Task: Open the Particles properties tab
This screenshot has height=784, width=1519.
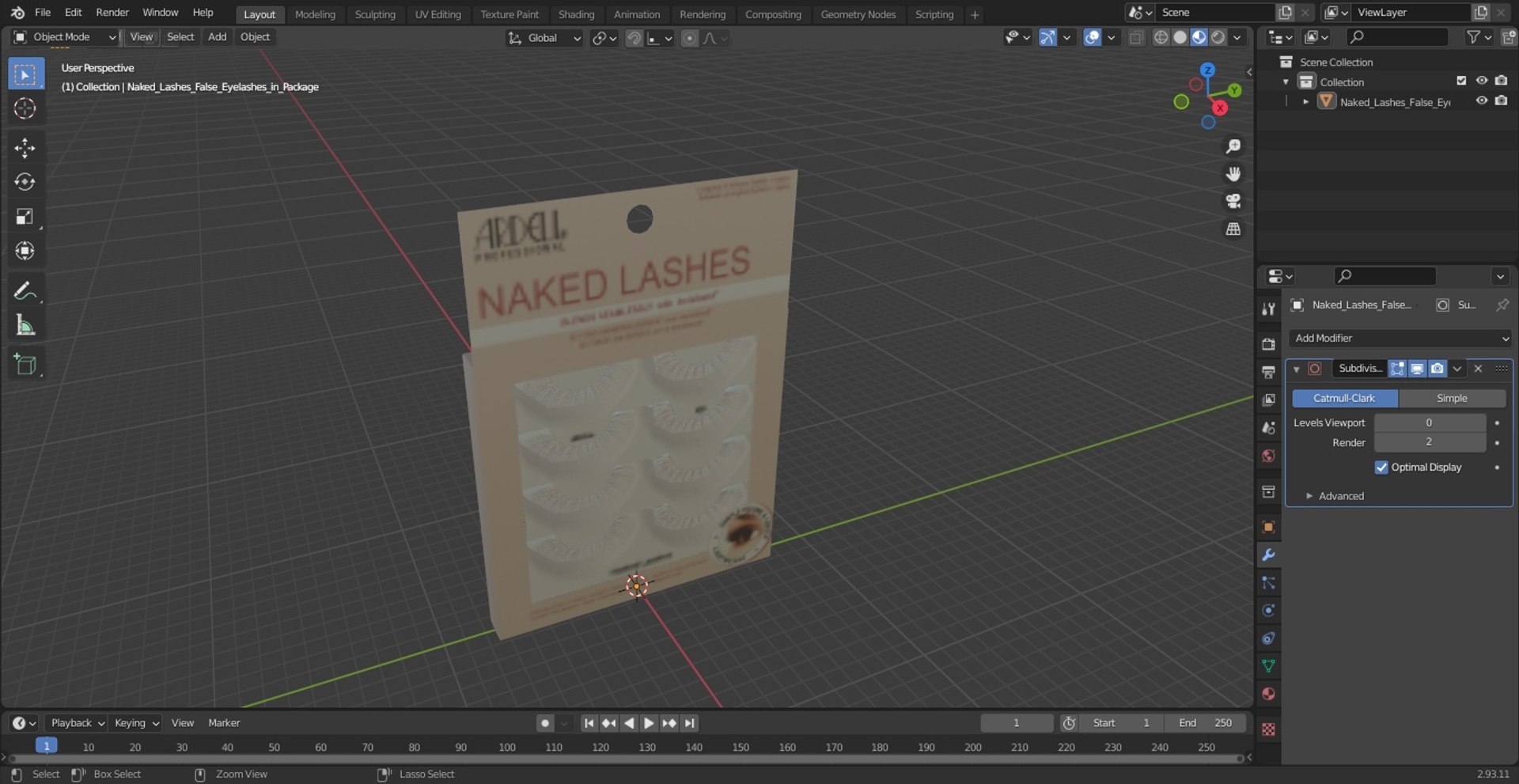Action: point(1268,583)
